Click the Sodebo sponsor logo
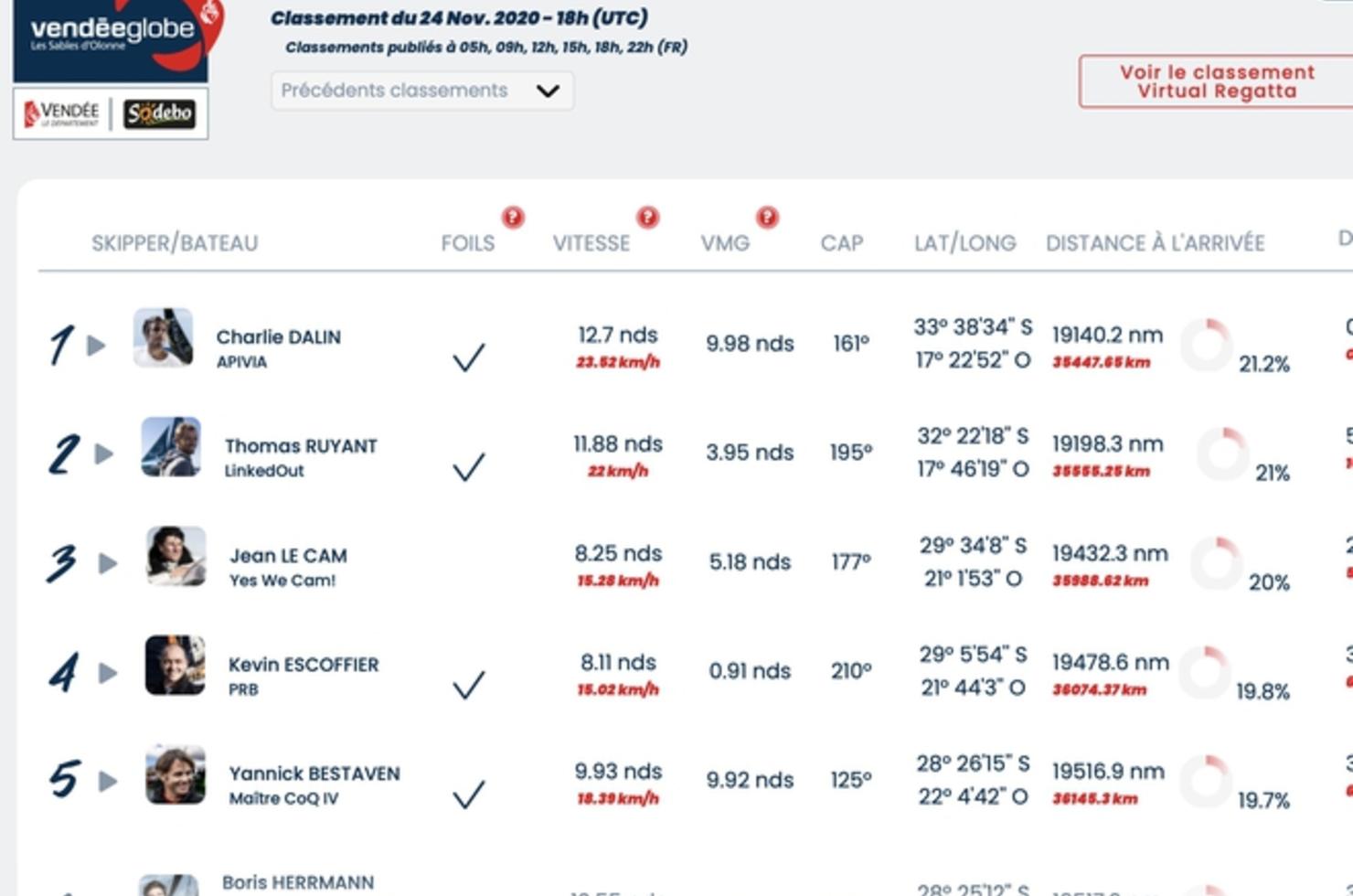The width and height of the screenshot is (1353, 896). (x=159, y=113)
